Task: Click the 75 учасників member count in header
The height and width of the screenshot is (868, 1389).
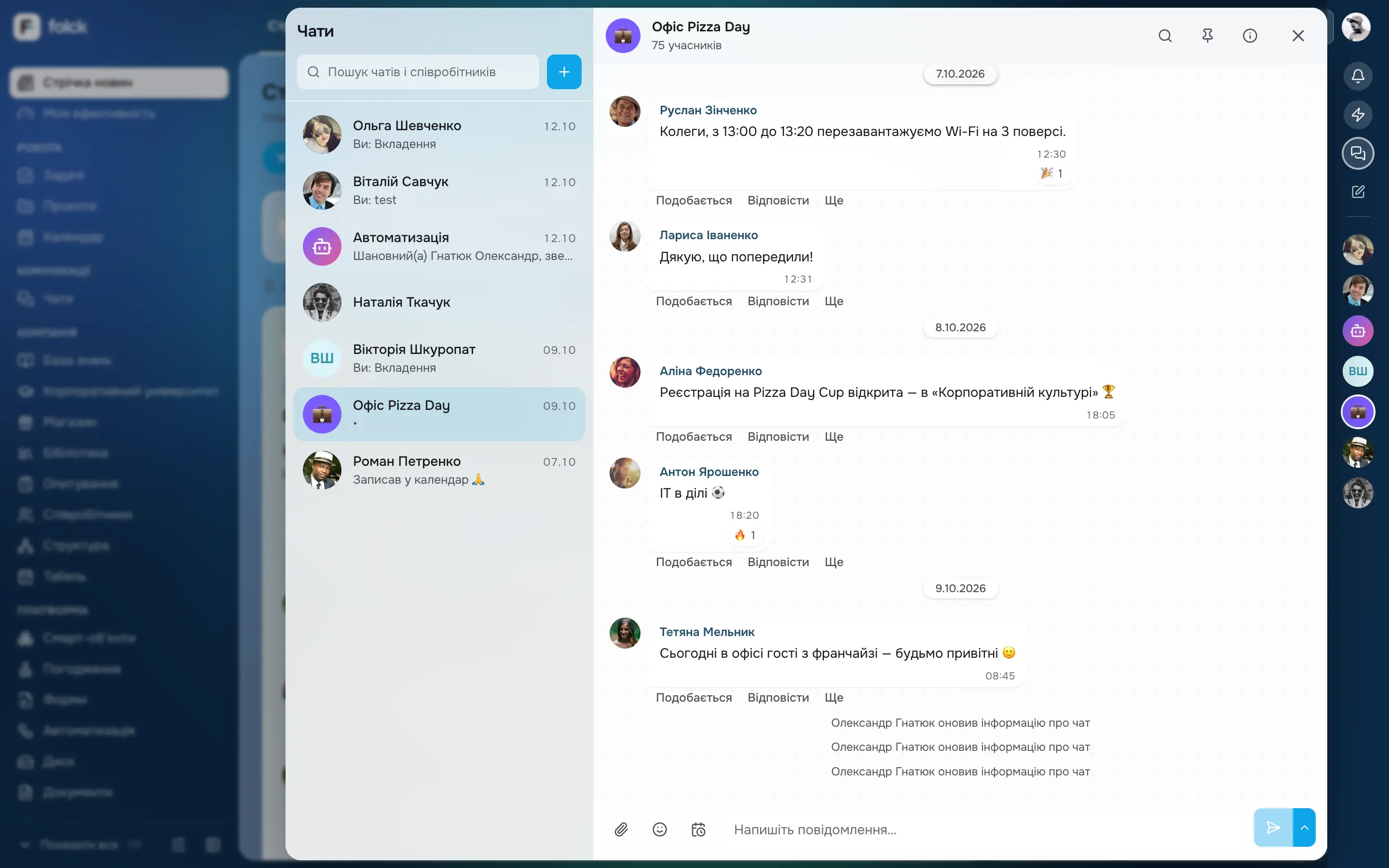Action: click(686, 45)
